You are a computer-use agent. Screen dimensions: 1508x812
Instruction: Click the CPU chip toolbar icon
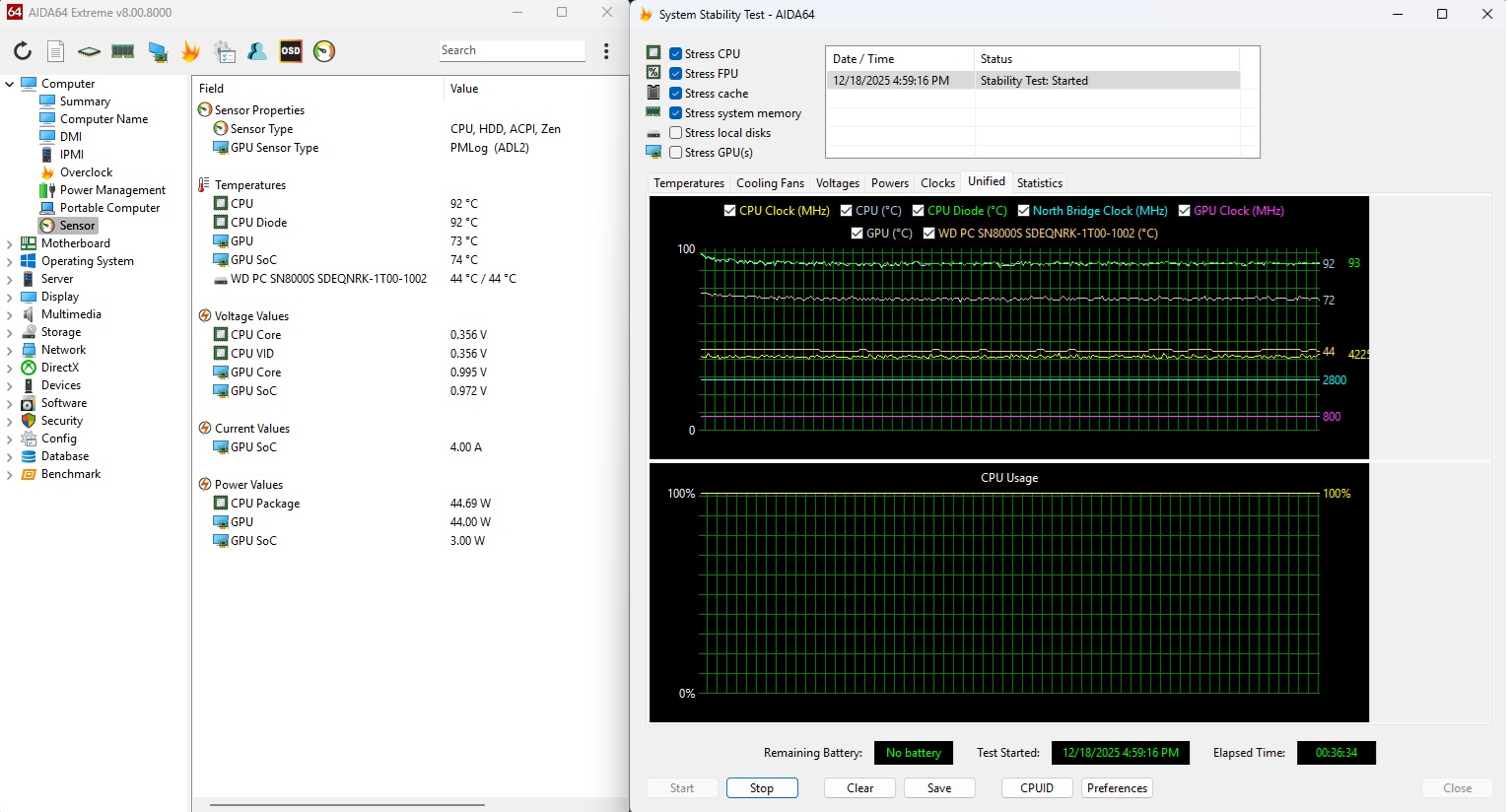click(x=90, y=51)
